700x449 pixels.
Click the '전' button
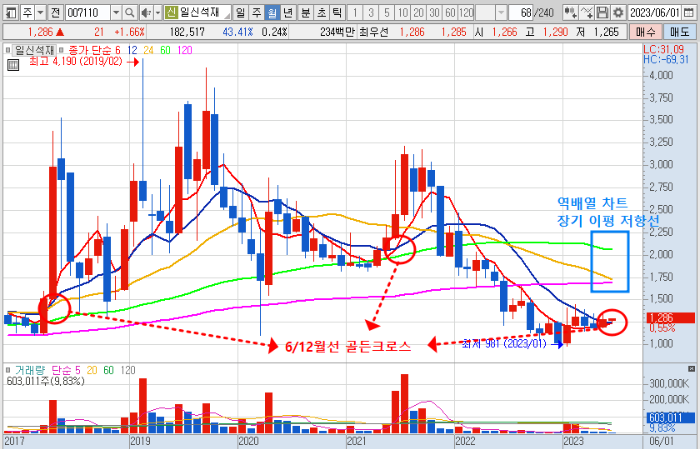click(55, 12)
